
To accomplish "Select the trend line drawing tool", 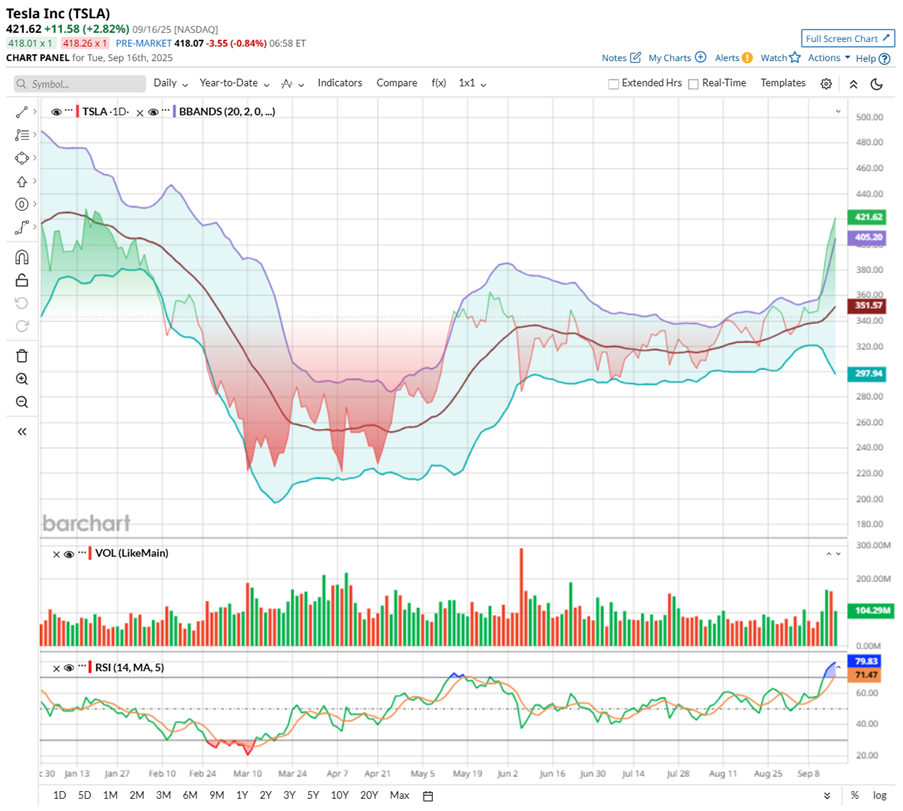I will pos(21,112).
